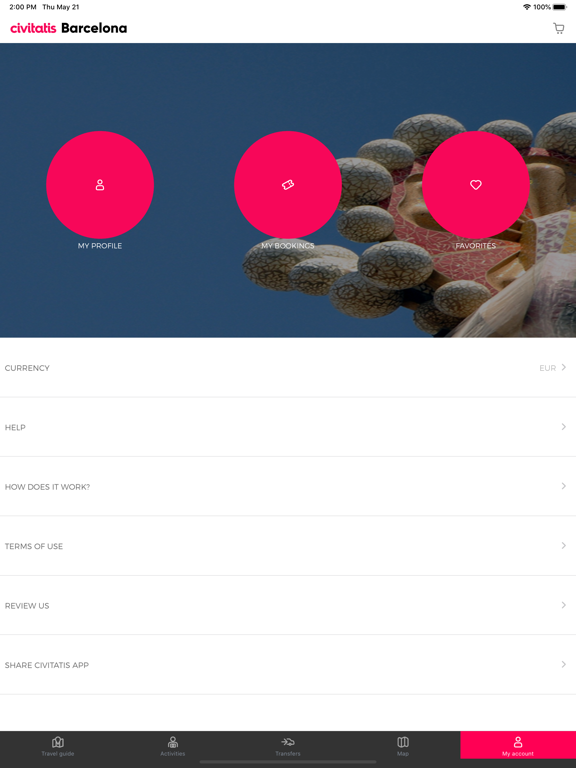Click the Share Civitatis App chevron
Image resolution: width=576 pixels, height=768 pixels.
(564, 664)
